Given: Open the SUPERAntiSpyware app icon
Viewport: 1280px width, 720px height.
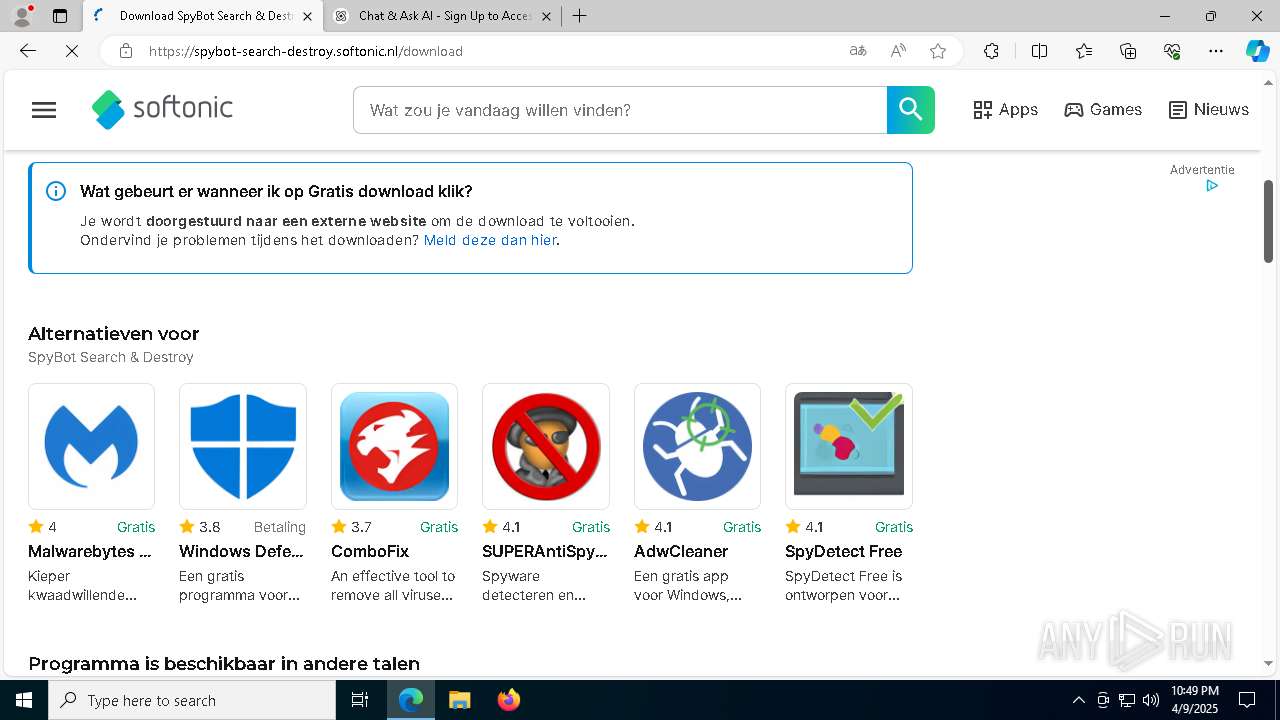Looking at the screenshot, I should click(546, 446).
